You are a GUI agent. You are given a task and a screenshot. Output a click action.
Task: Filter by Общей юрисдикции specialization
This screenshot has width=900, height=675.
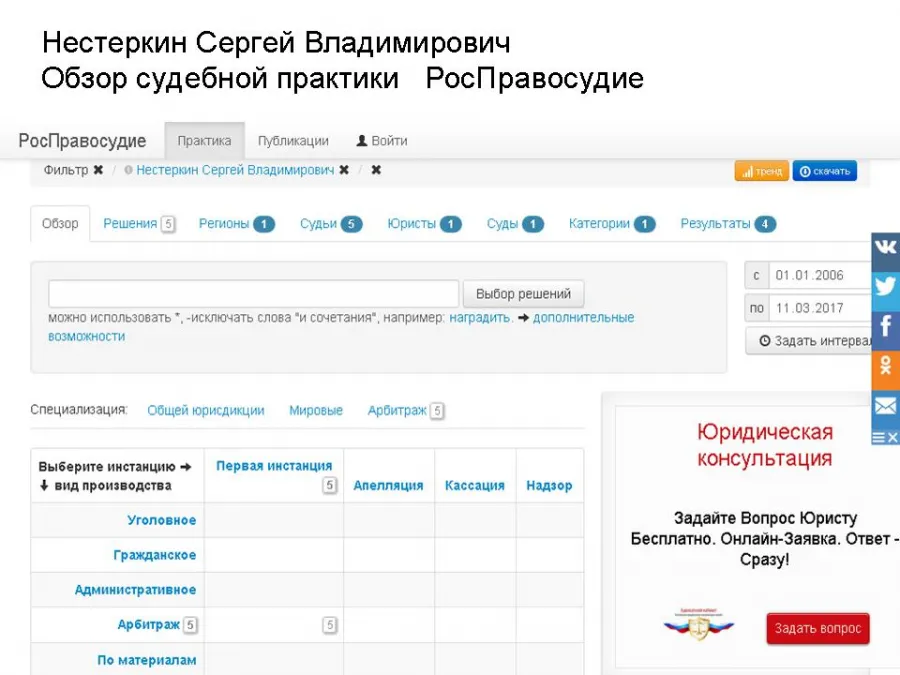pos(205,410)
